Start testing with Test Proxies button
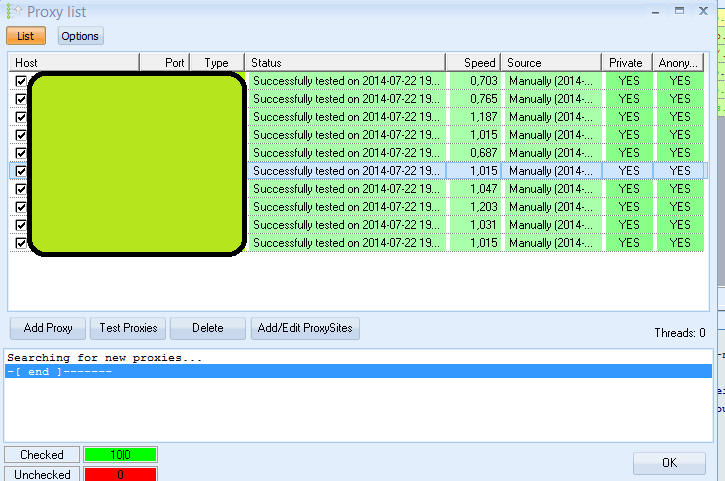Image resolution: width=725 pixels, height=481 pixels. (x=128, y=328)
